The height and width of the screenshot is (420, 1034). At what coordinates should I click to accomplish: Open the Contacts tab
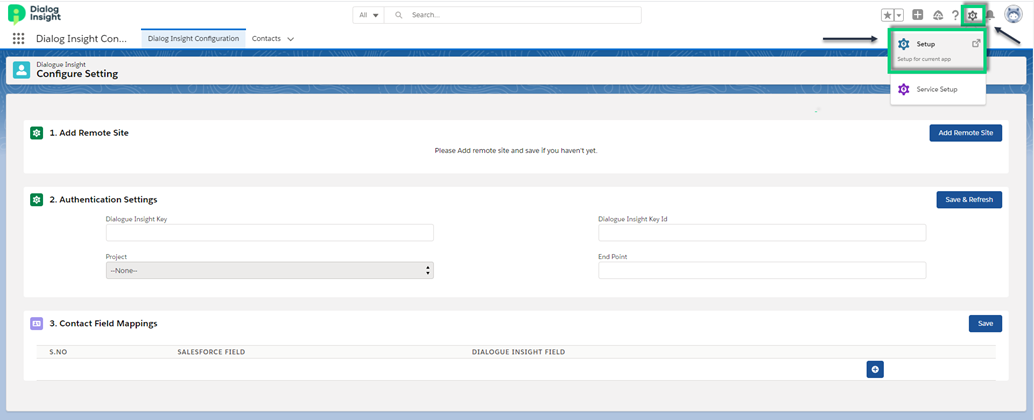pyautogui.click(x=266, y=38)
